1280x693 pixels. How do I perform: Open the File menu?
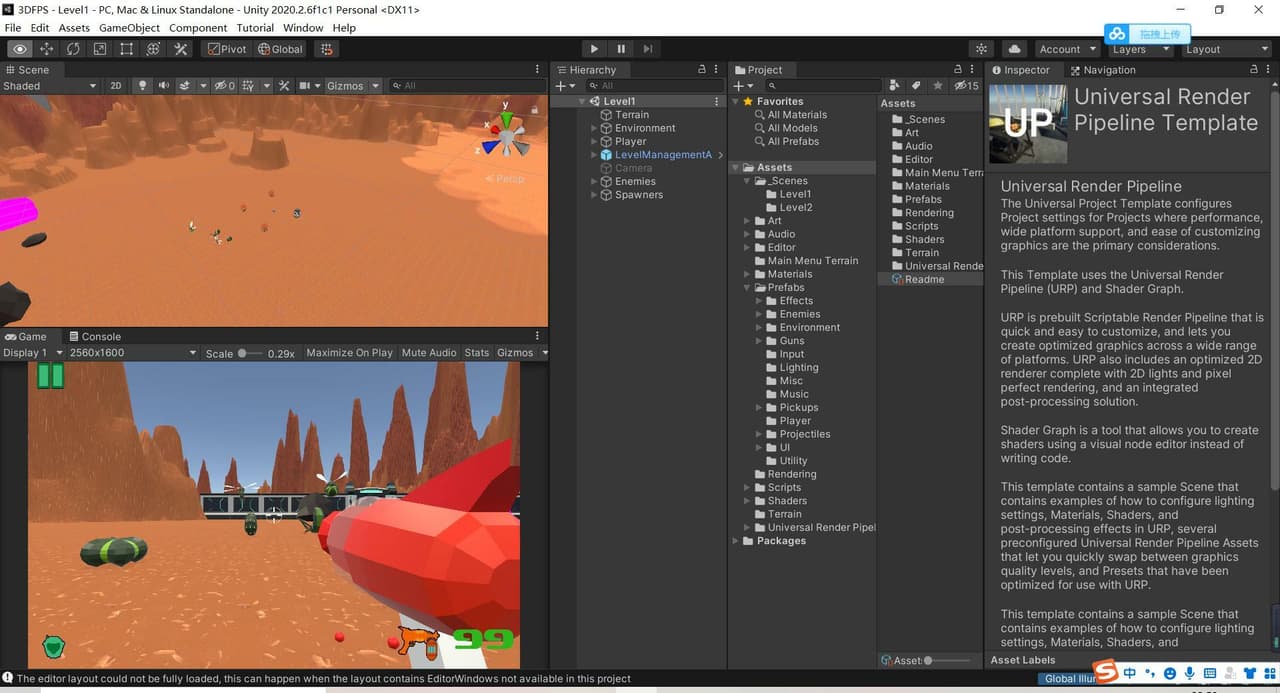click(13, 28)
